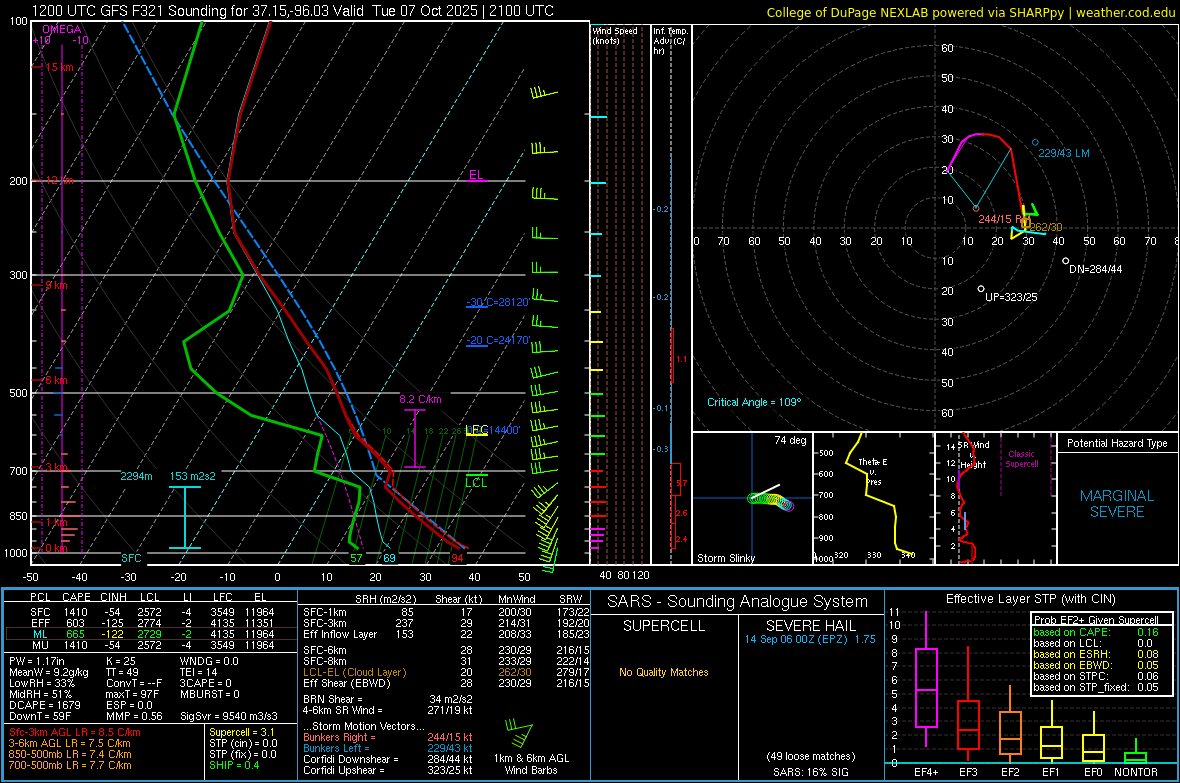Click the 'Corfidi Downshear = 284/44 kt' line
1180x783 pixels.
point(388,759)
